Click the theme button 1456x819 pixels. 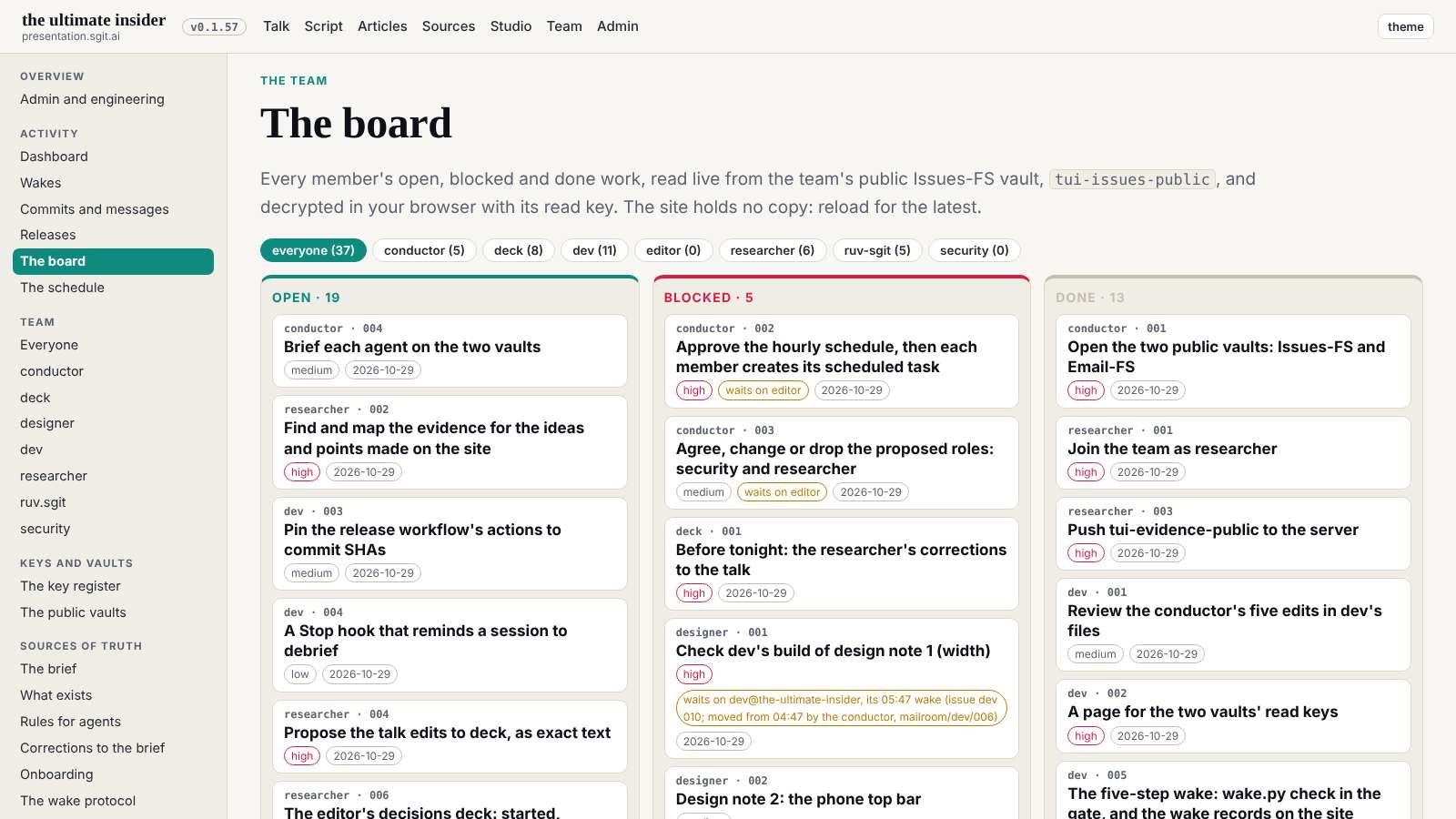point(1405,26)
